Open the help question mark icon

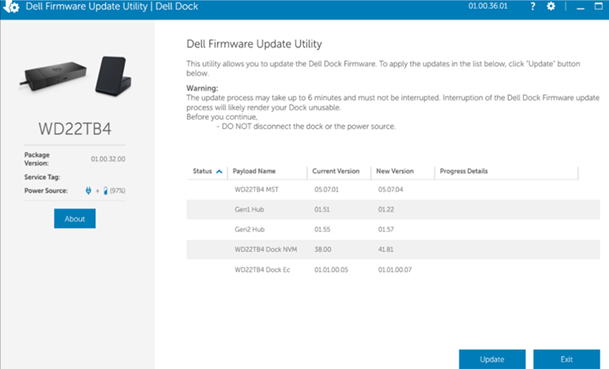coord(532,6)
